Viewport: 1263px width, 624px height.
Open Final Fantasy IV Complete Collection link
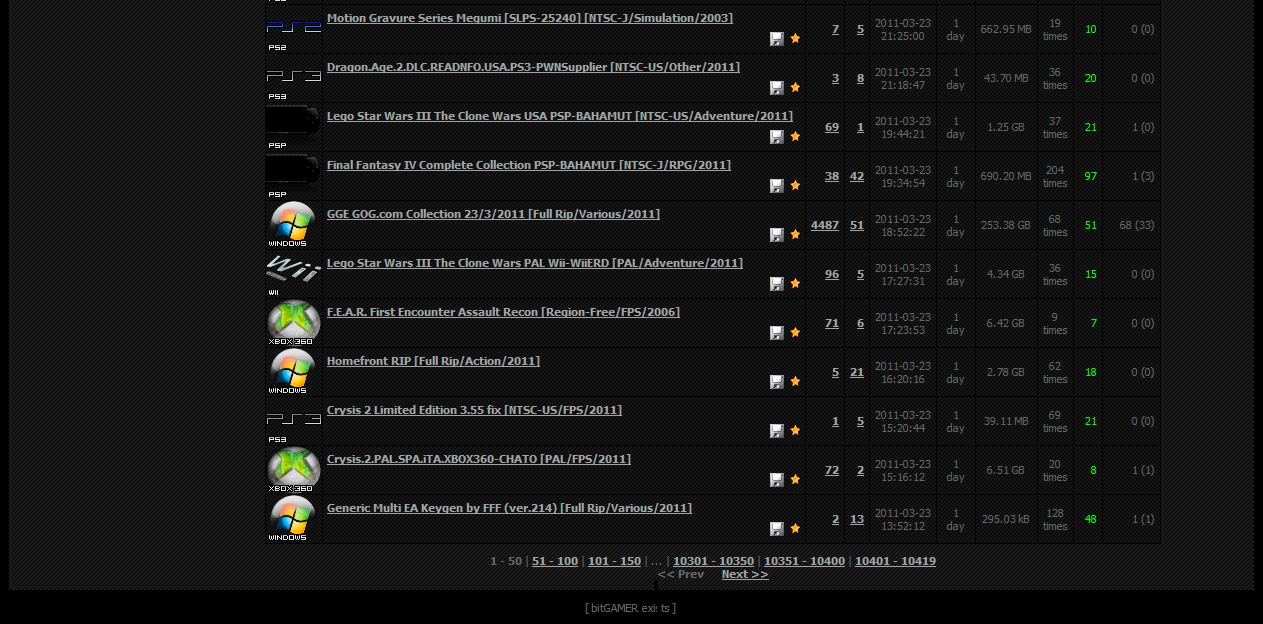click(x=529, y=165)
